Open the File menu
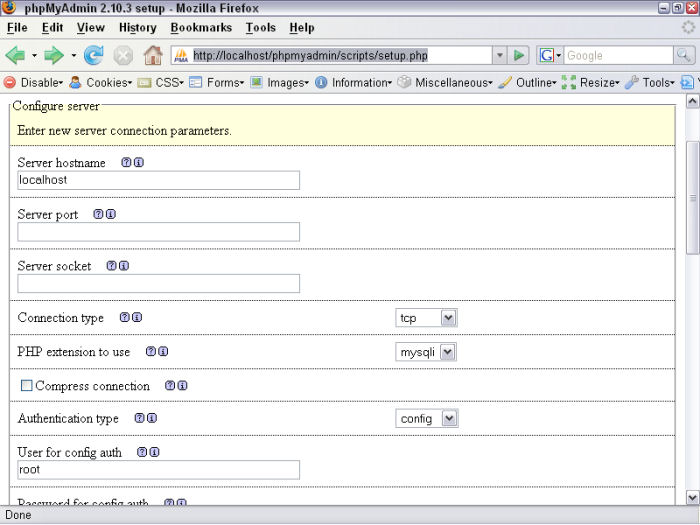This screenshot has width=700, height=525. tap(17, 28)
